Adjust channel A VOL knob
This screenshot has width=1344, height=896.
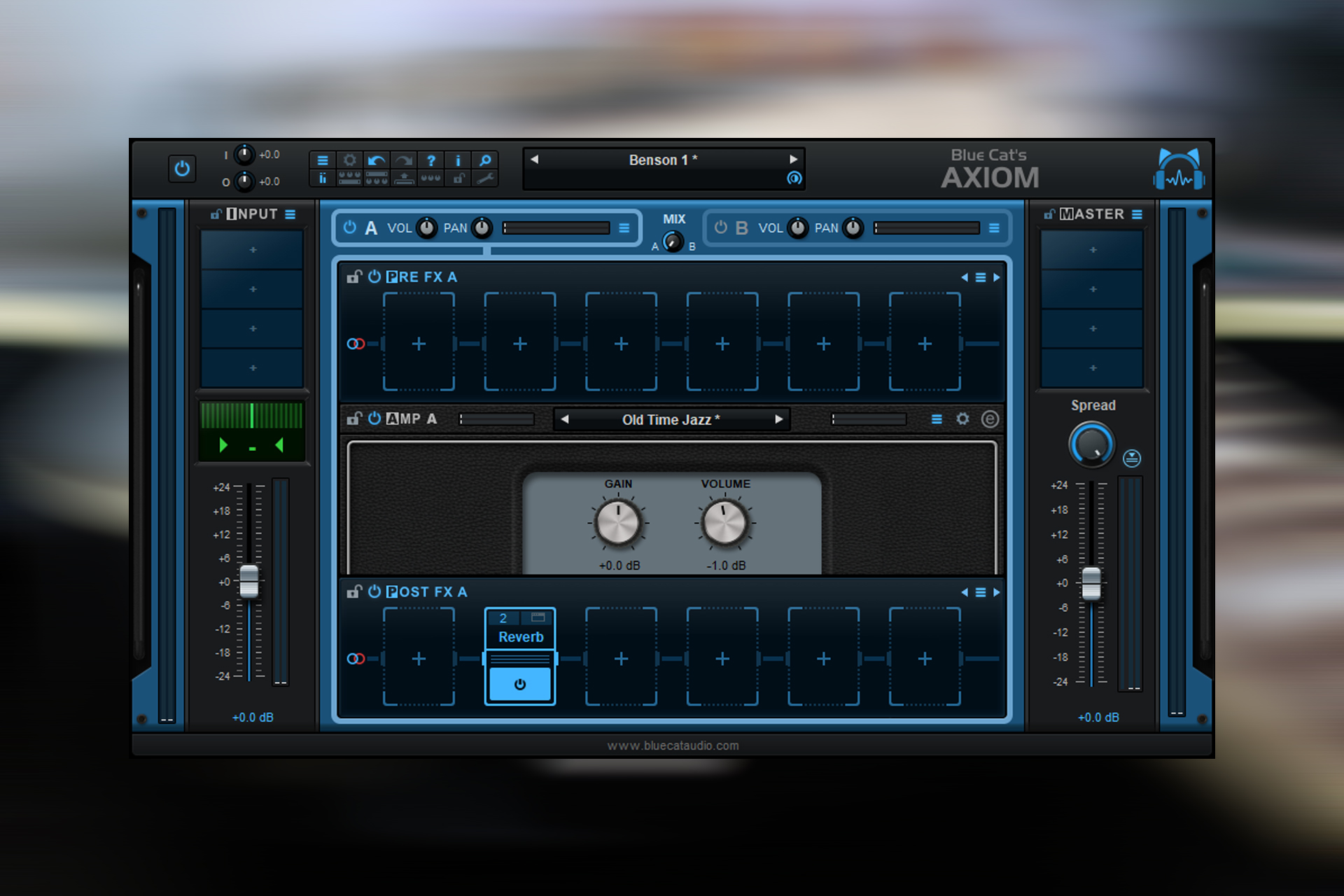point(426,227)
